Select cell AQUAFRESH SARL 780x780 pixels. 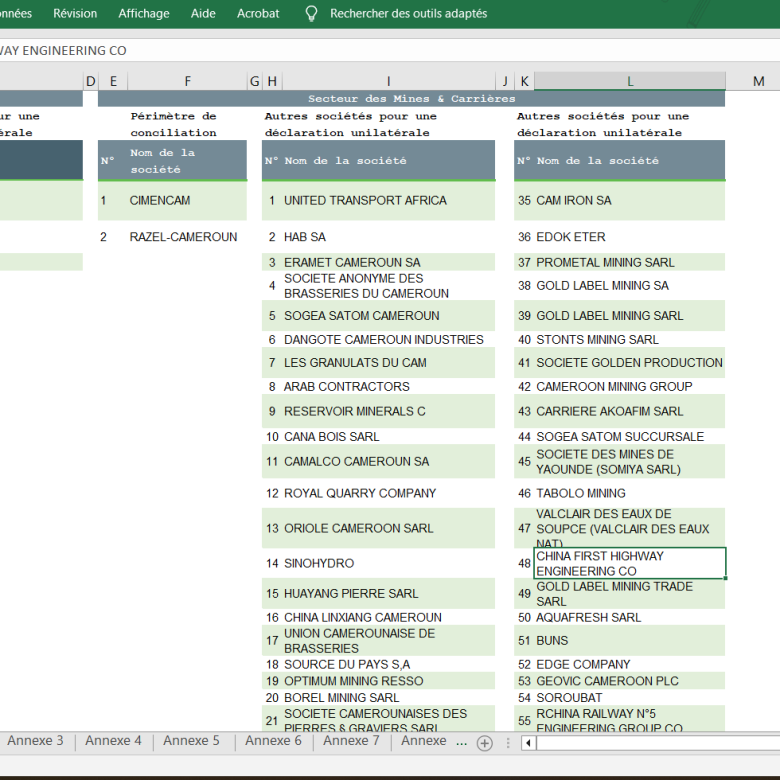[630, 617]
